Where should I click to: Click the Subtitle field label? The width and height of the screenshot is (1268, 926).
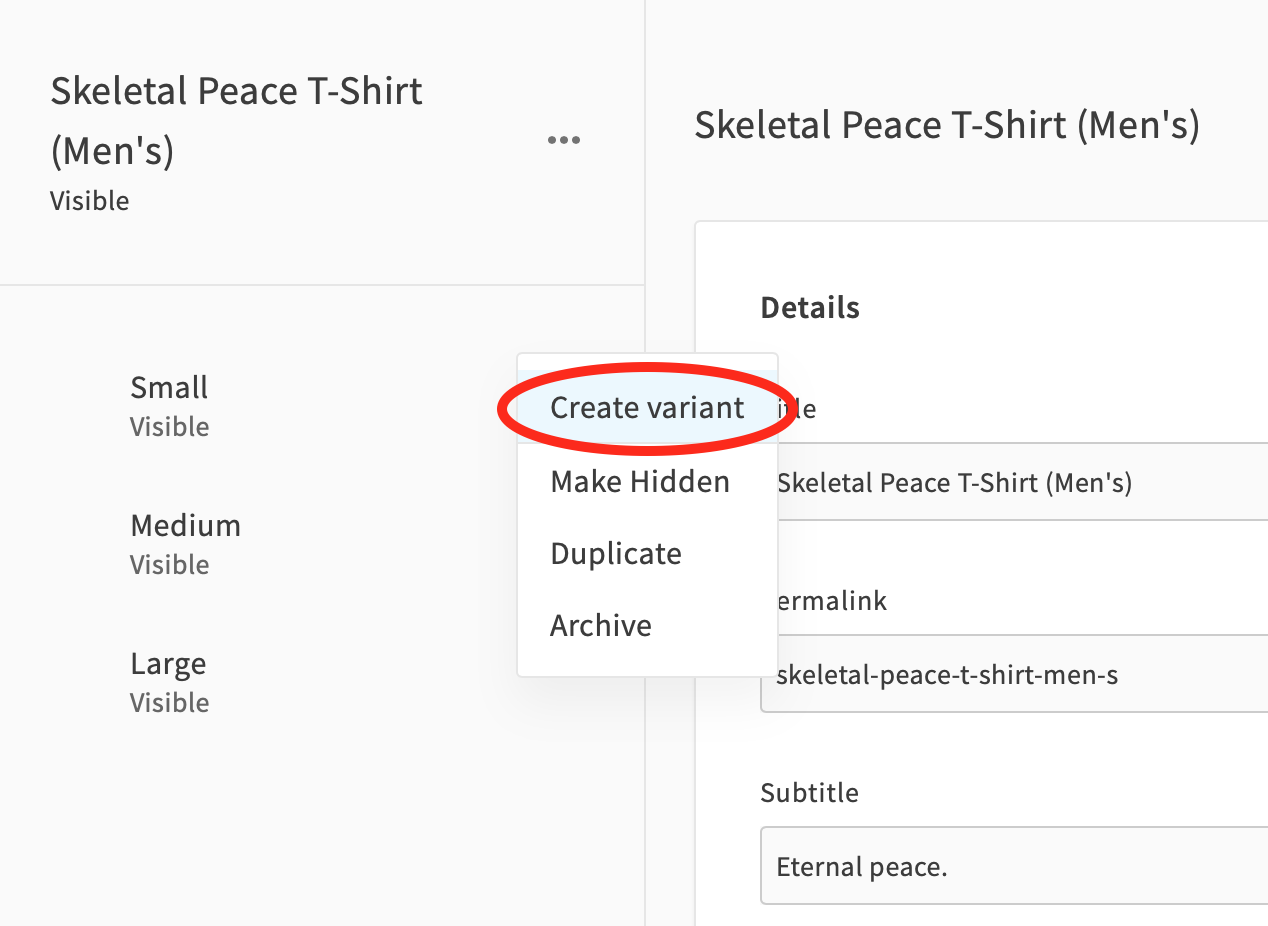(809, 792)
